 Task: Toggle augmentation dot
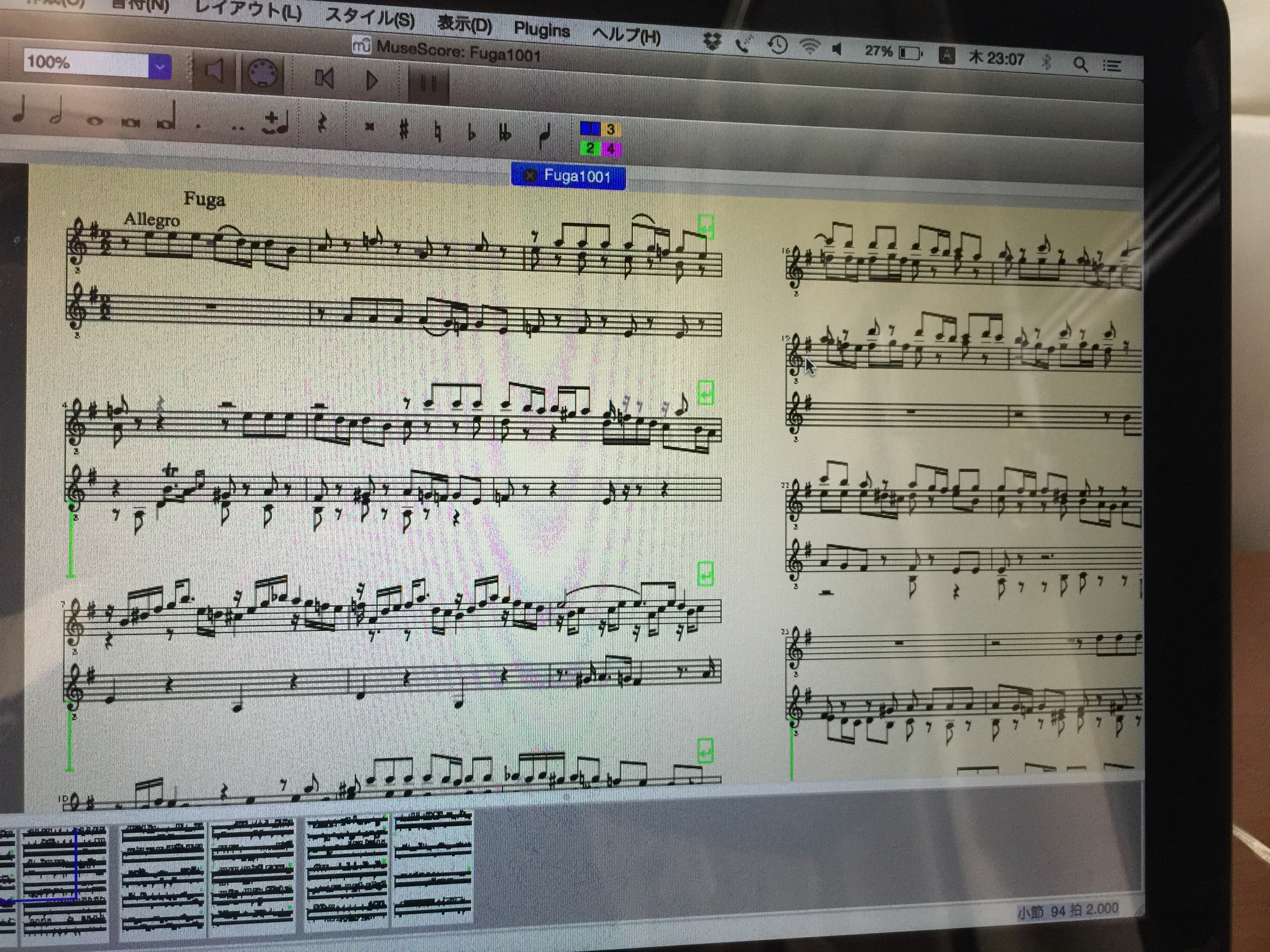click(x=199, y=126)
